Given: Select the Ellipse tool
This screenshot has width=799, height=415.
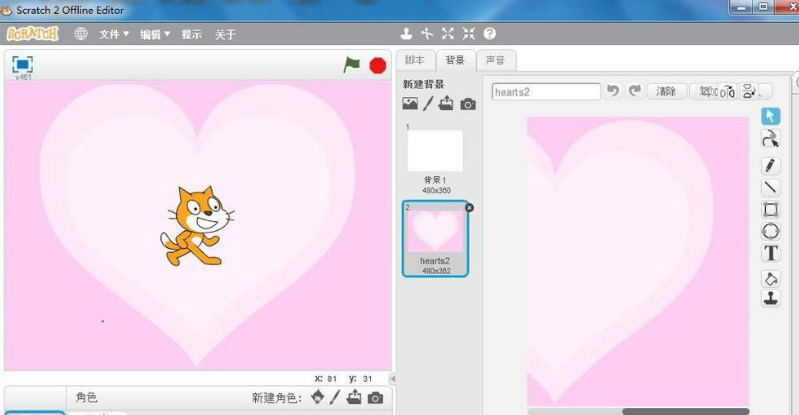Looking at the screenshot, I should (x=771, y=231).
